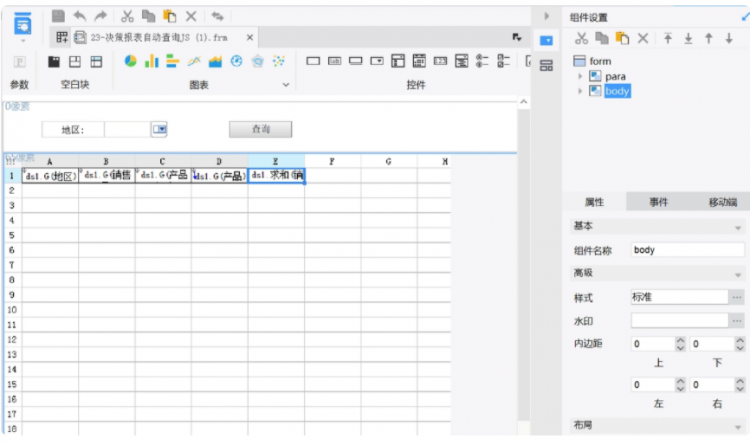Switch to the 属性 tab

click(x=594, y=202)
